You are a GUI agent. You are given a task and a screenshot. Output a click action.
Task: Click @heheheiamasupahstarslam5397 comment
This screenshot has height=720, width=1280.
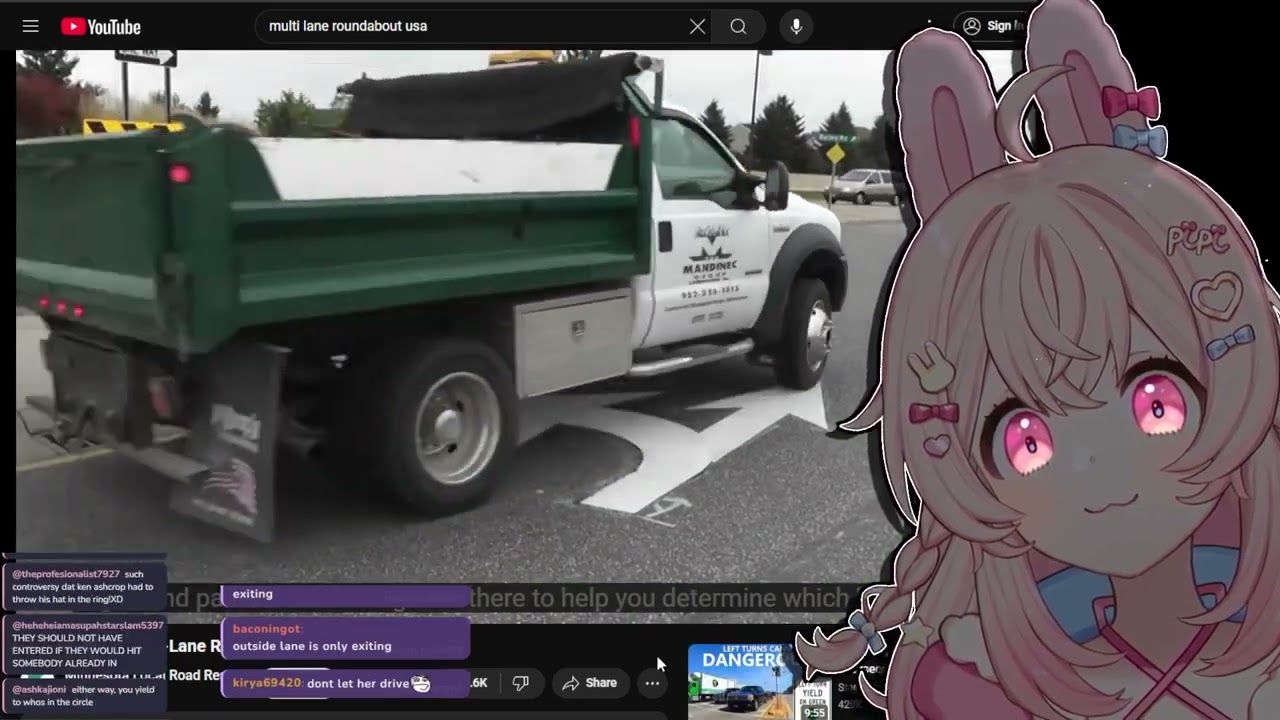click(x=85, y=644)
